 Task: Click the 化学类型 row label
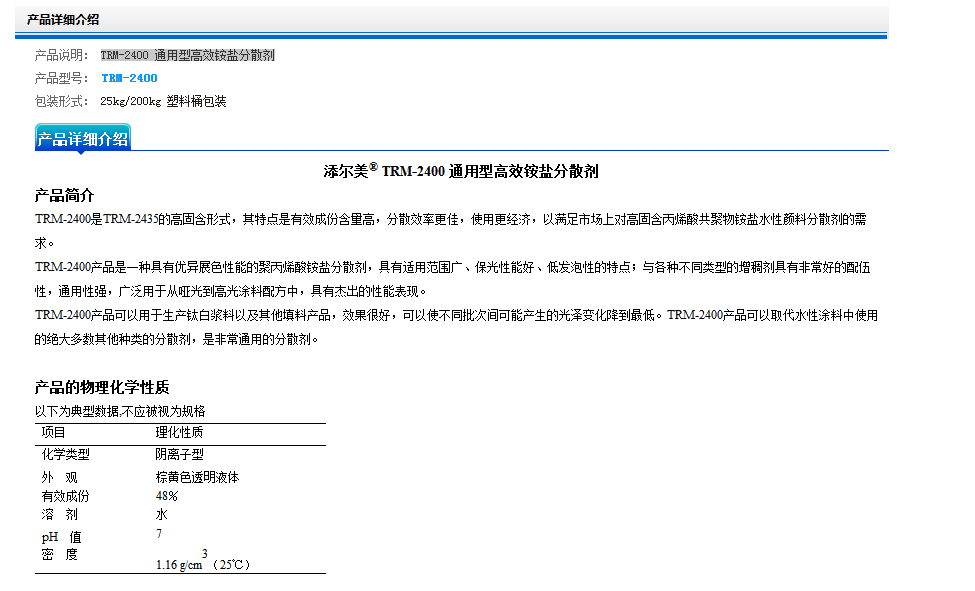65,454
